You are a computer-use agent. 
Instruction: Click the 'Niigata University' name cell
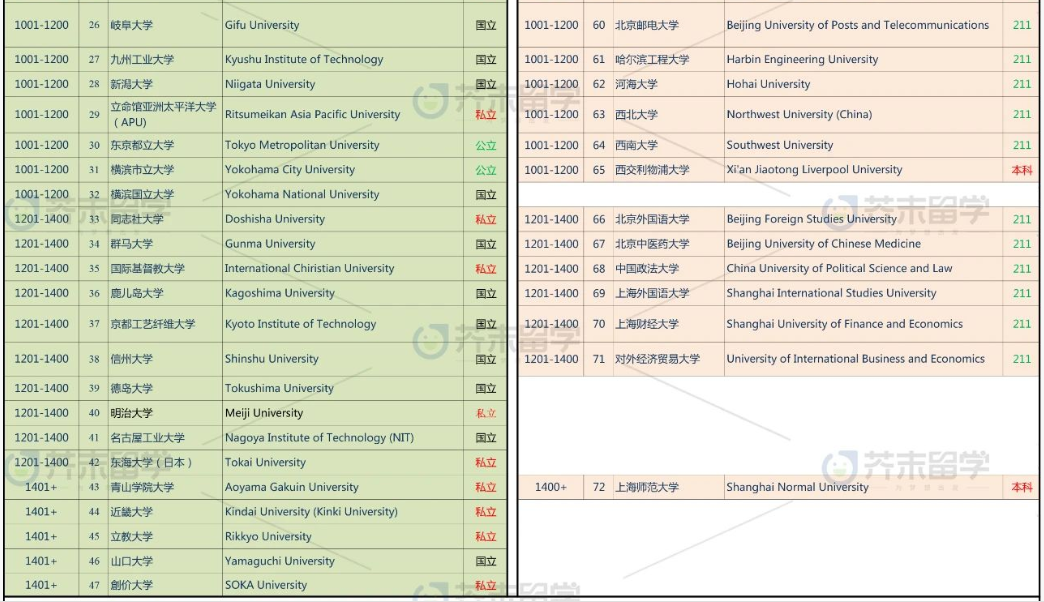coord(343,85)
